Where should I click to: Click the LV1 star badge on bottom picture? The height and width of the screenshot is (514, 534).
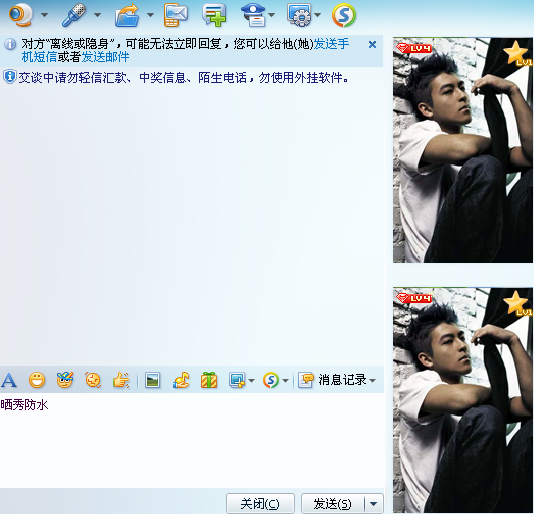pyautogui.click(x=517, y=303)
